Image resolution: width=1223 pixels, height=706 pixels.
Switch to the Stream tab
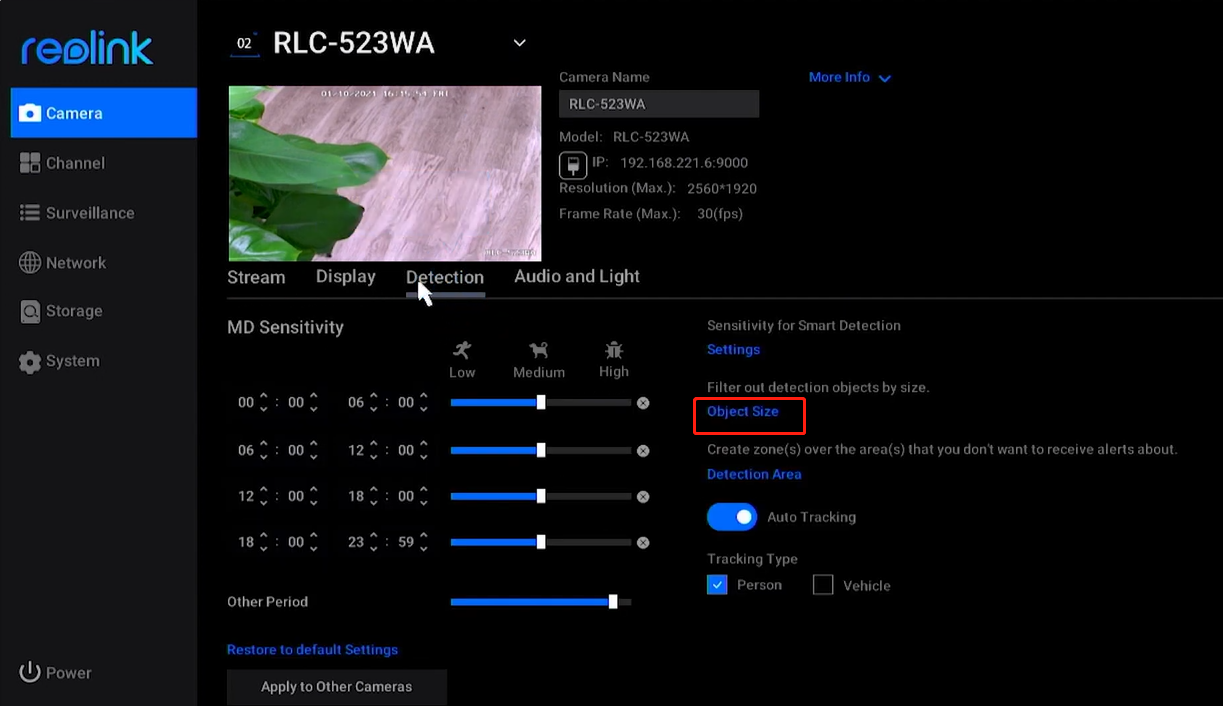[256, 277]
